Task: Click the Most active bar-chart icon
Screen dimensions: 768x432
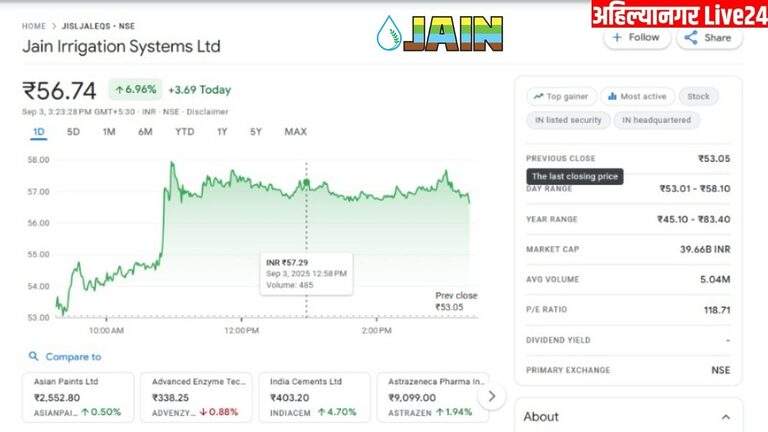Action: (x=612, y=97)
